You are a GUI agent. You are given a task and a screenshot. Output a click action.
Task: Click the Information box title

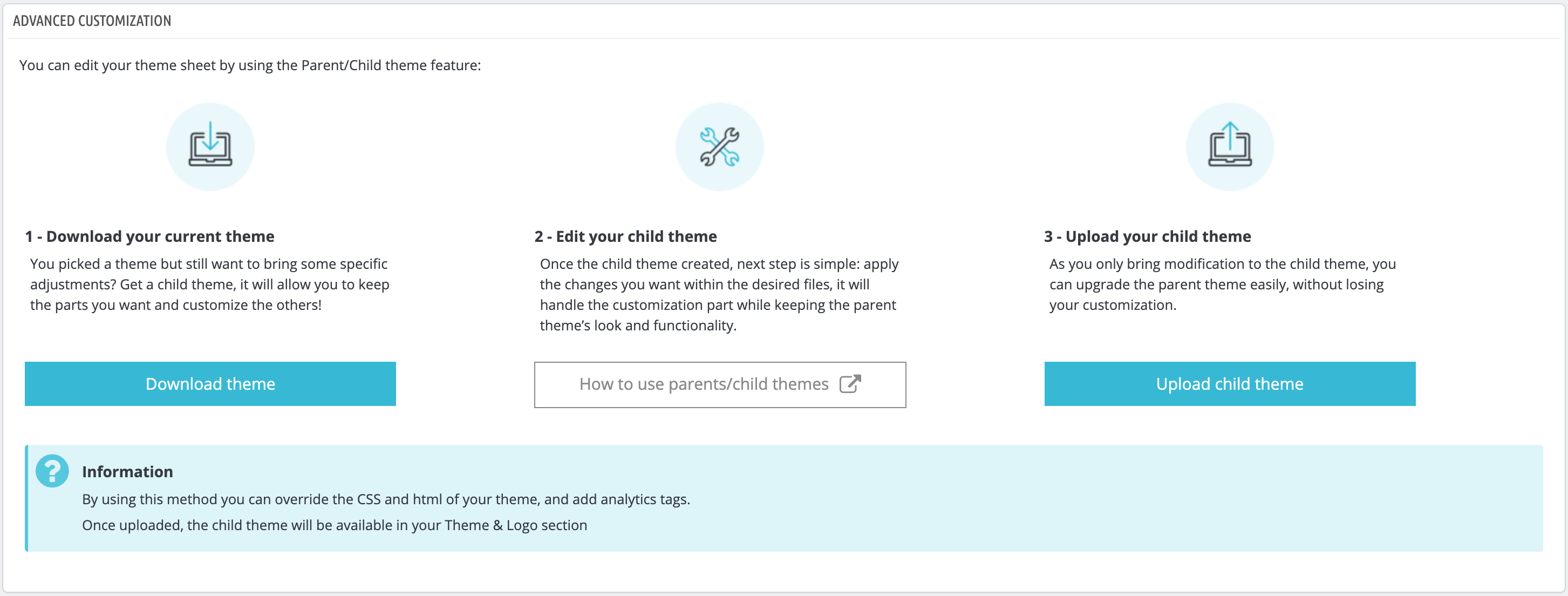point(127,472)
